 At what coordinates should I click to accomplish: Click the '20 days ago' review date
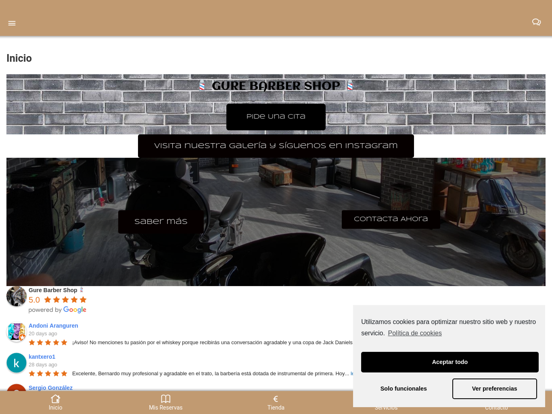tap(43, 333)
